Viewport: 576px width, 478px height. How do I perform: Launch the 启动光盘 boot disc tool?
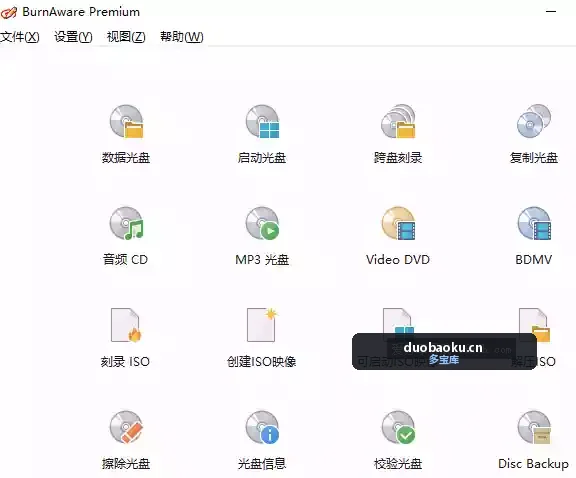pos(262,134)
